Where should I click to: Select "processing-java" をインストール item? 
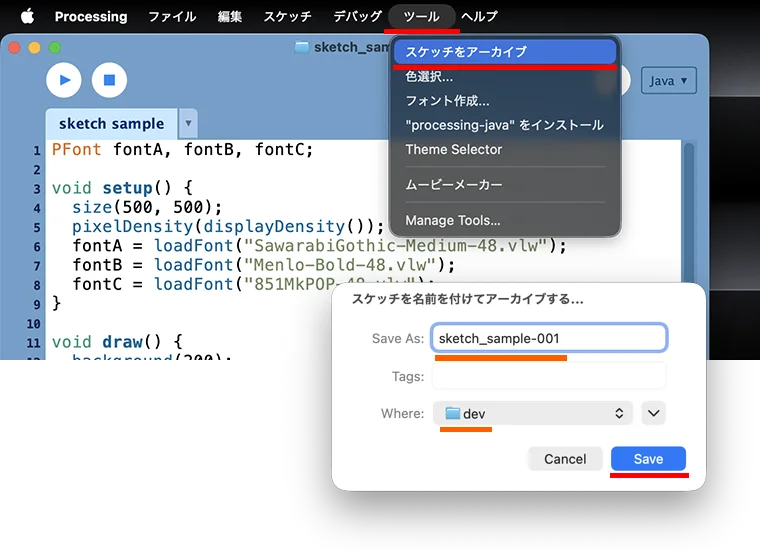(x=505, y=125)
